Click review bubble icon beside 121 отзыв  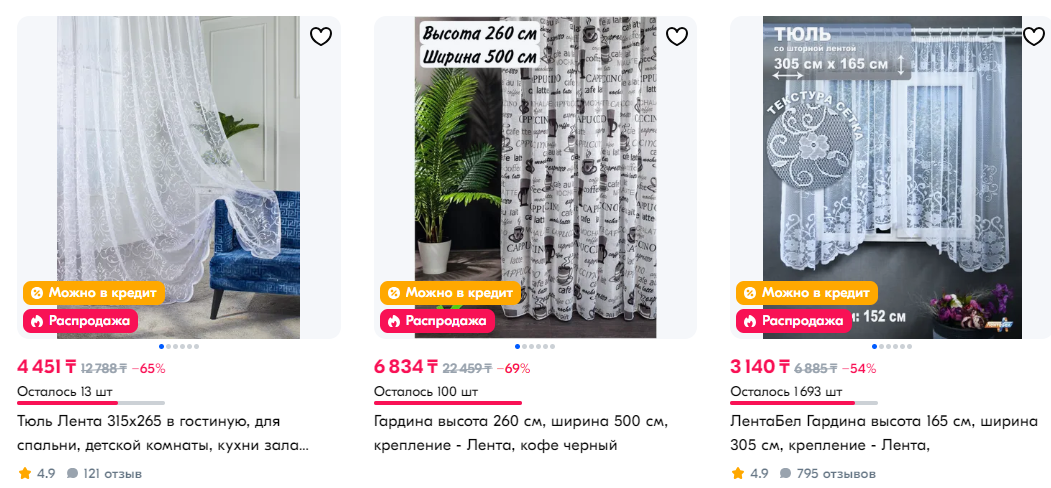72,474
